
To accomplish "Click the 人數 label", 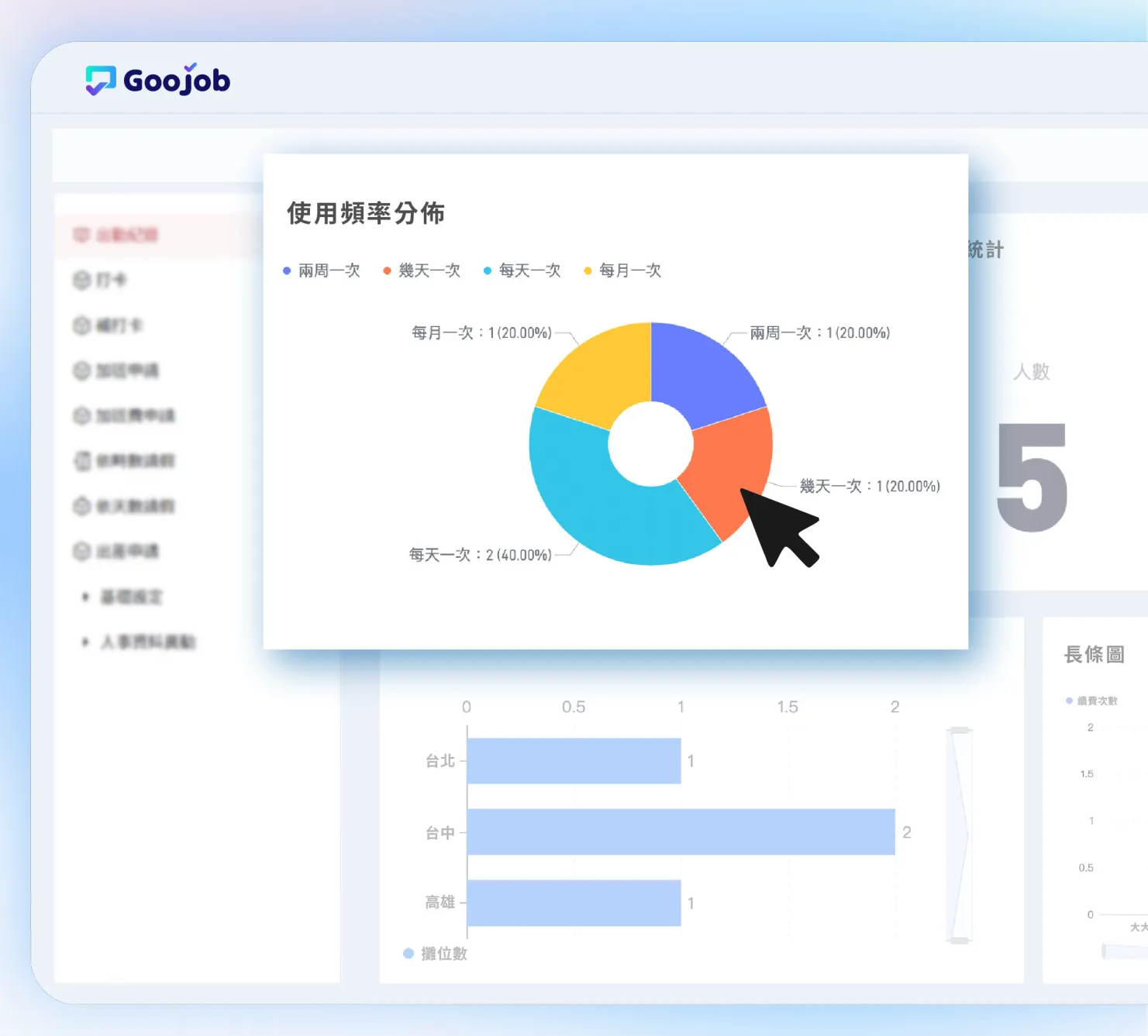I will [1032, 372].
